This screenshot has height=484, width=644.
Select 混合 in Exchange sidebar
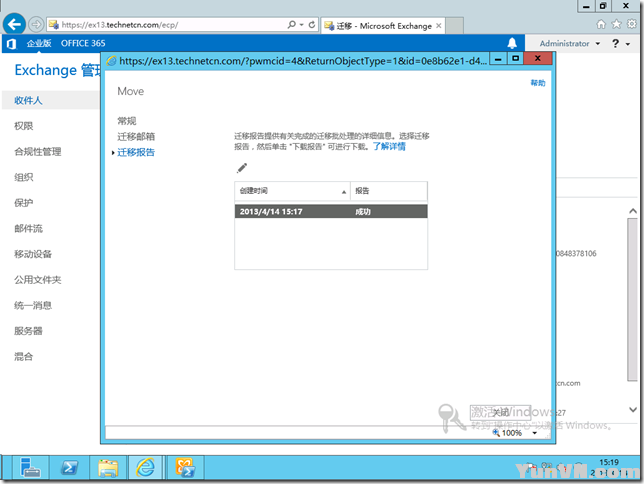pyautogui.click(x=23, y=357)
